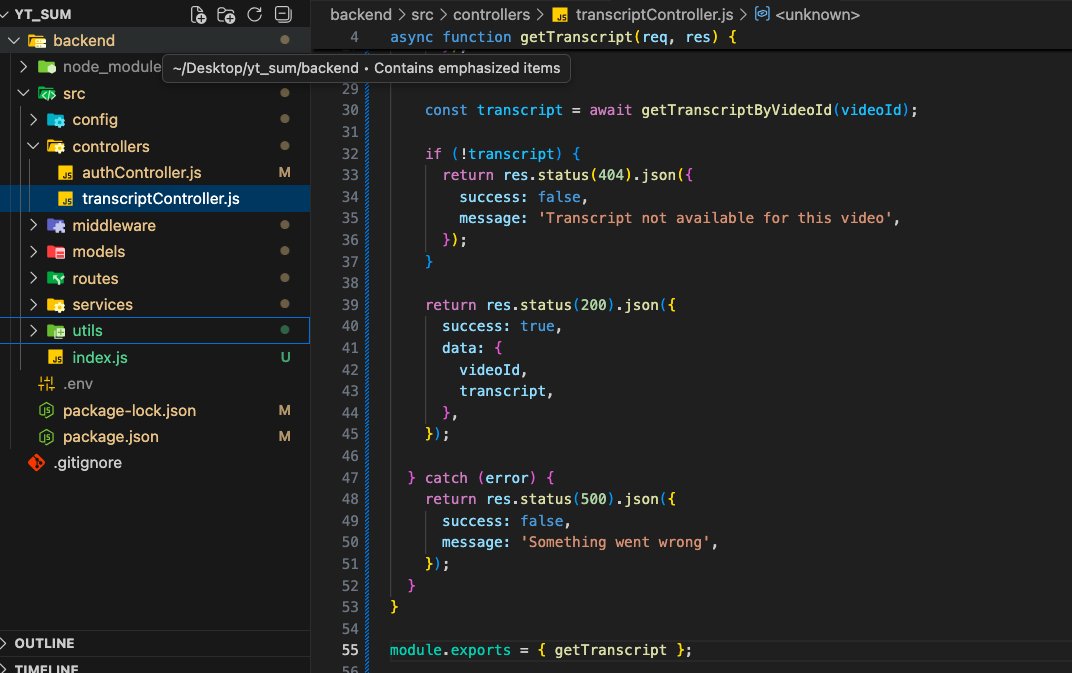Viewport: 1072px width, 673px height.
Task: Open the .env file
Action: (78, 384)
